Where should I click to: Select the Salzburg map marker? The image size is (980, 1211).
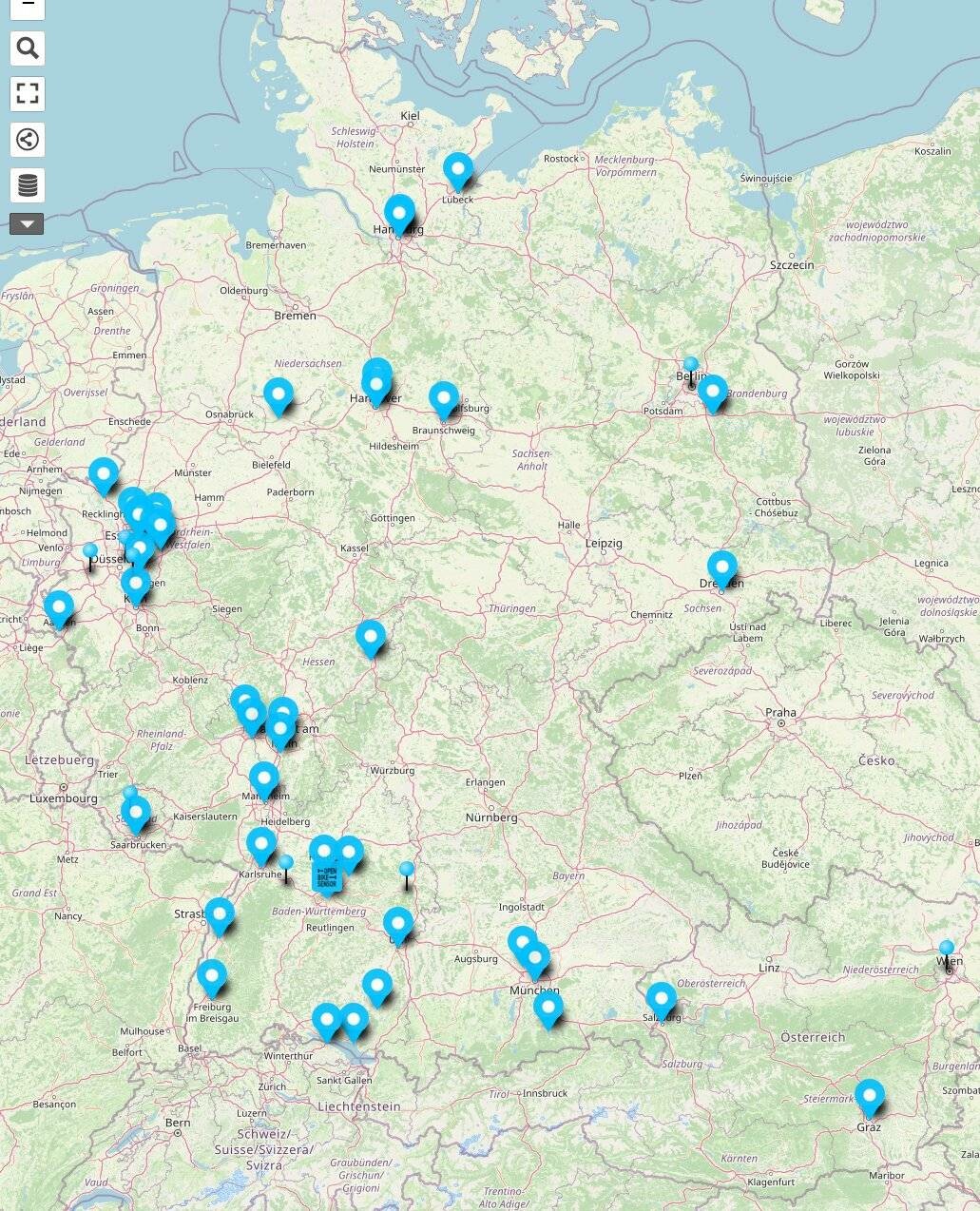(x=662, y=999)
